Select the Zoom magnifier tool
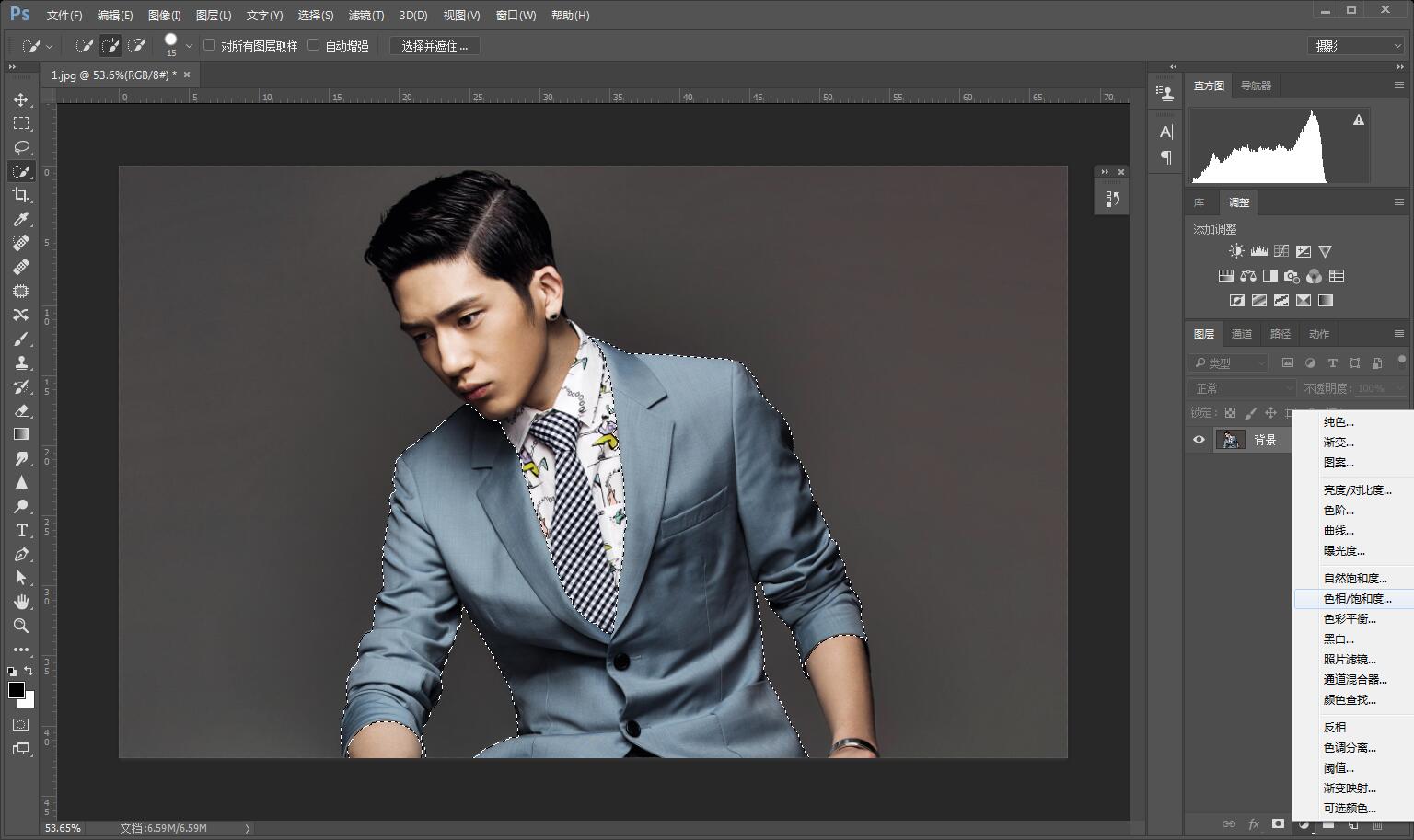 (x=21, y=626)
